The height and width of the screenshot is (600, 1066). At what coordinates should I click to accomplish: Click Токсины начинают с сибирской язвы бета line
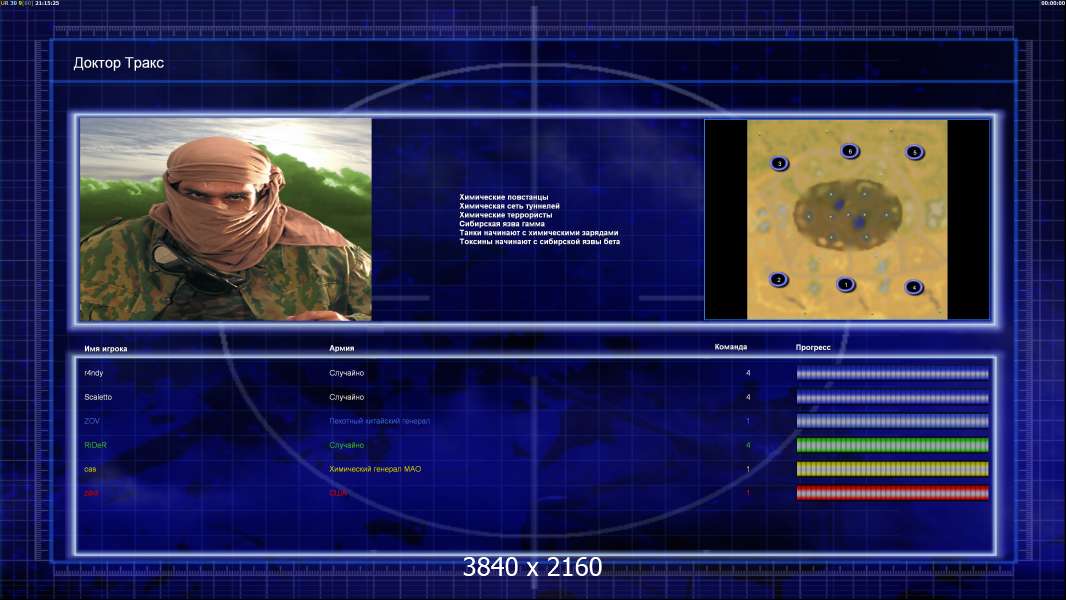coord(540,241)
